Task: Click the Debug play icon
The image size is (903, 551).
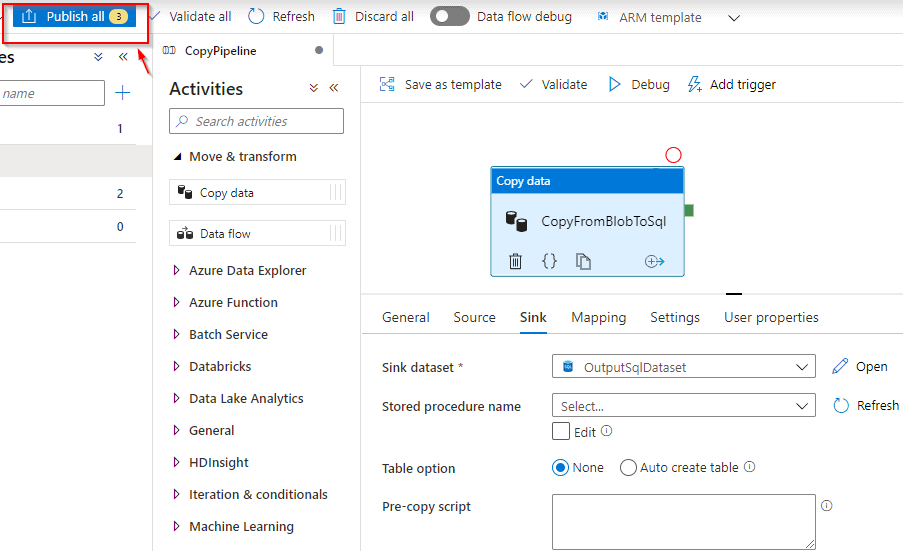Action: coord(615,85)
